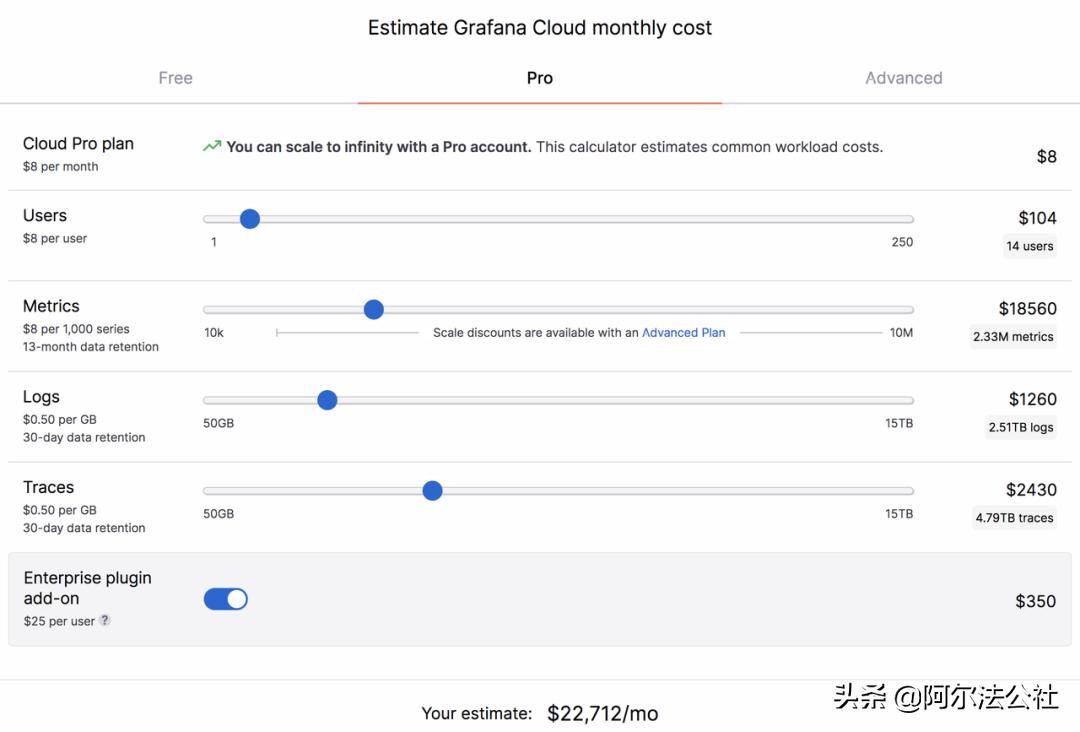Click the 4.79TB traces badge
The width and height of the screenshot is (1080, 732).
(1014, 518)
